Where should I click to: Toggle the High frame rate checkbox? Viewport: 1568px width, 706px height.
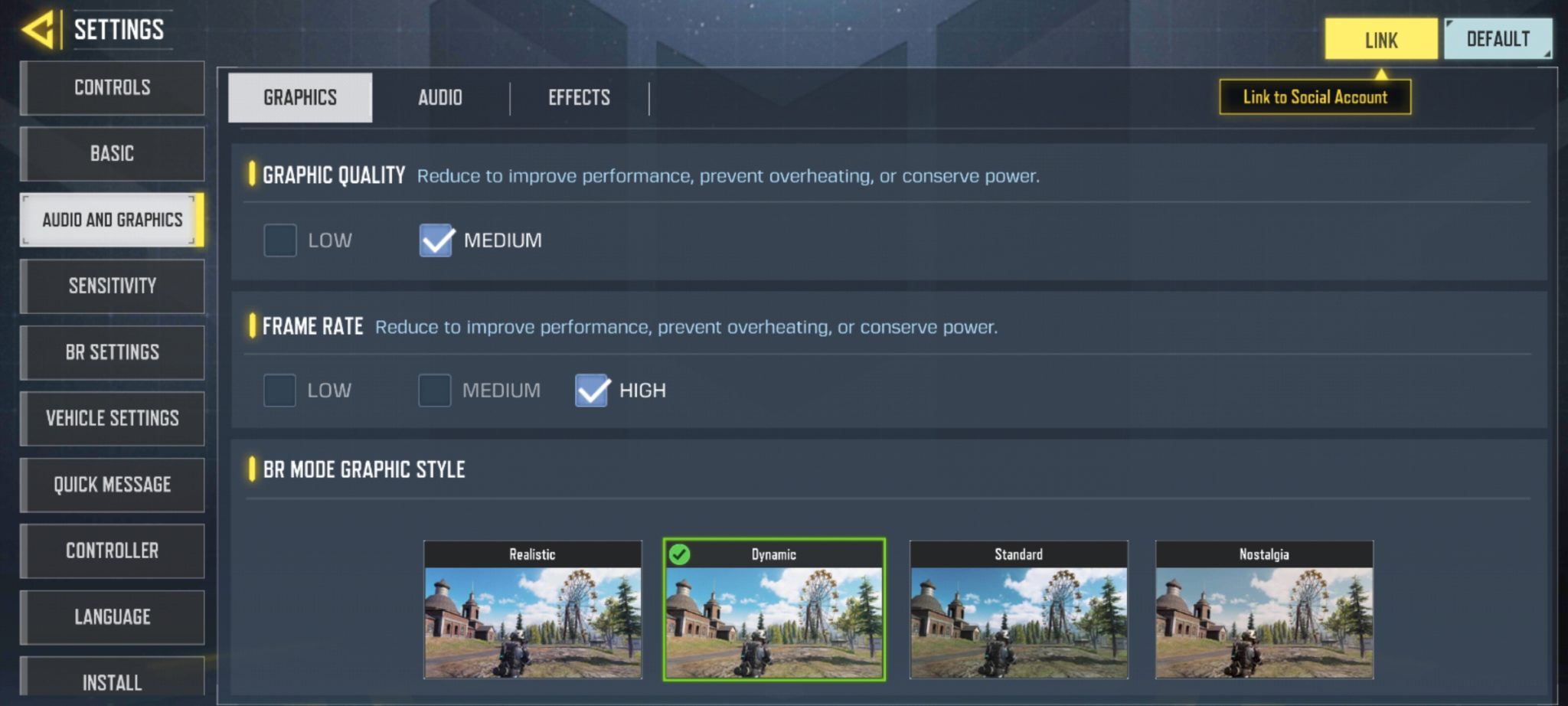coord(592,391)
